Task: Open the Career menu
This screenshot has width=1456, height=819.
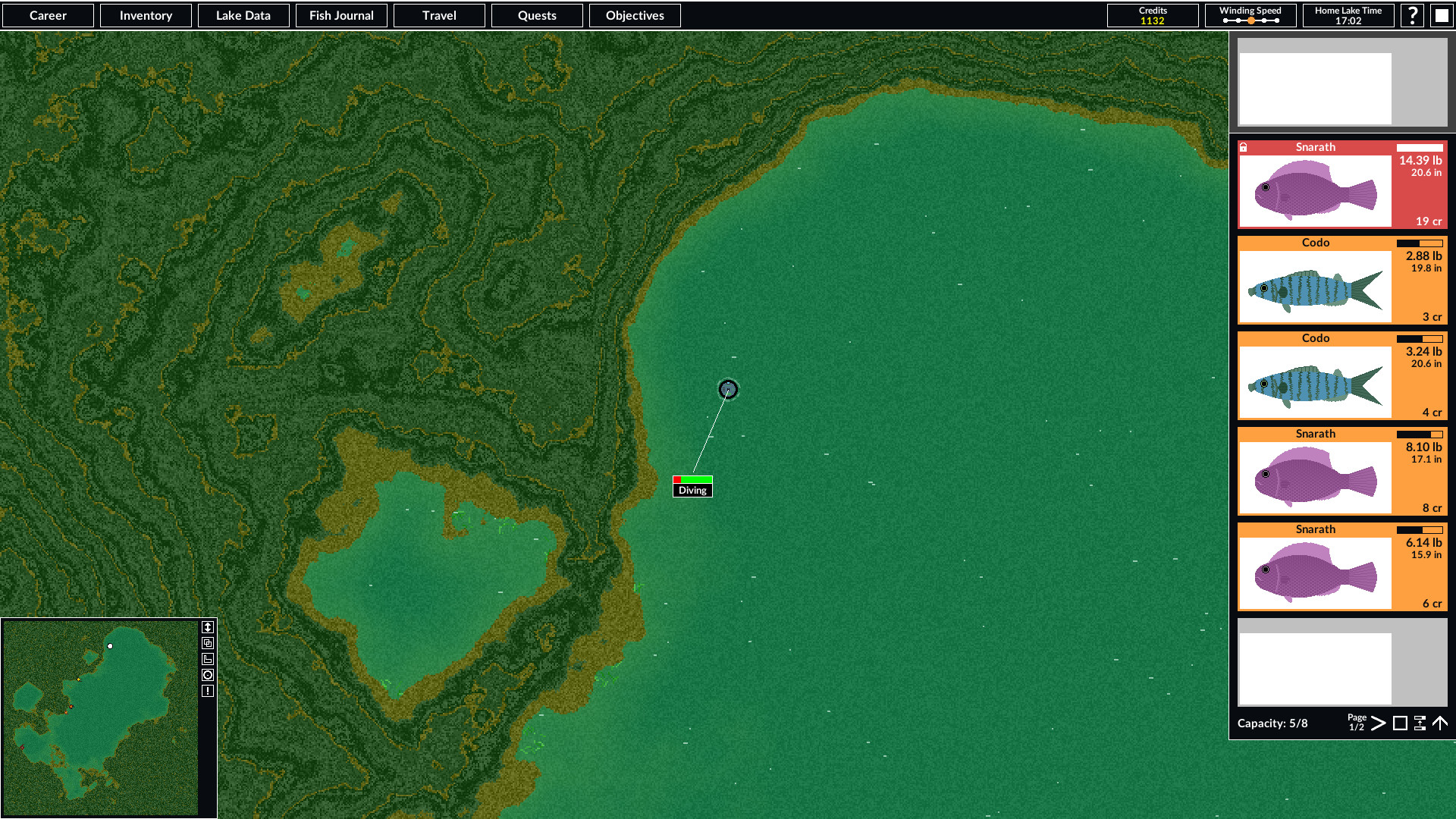Action: pyautogui.click(x=48, y=15)
